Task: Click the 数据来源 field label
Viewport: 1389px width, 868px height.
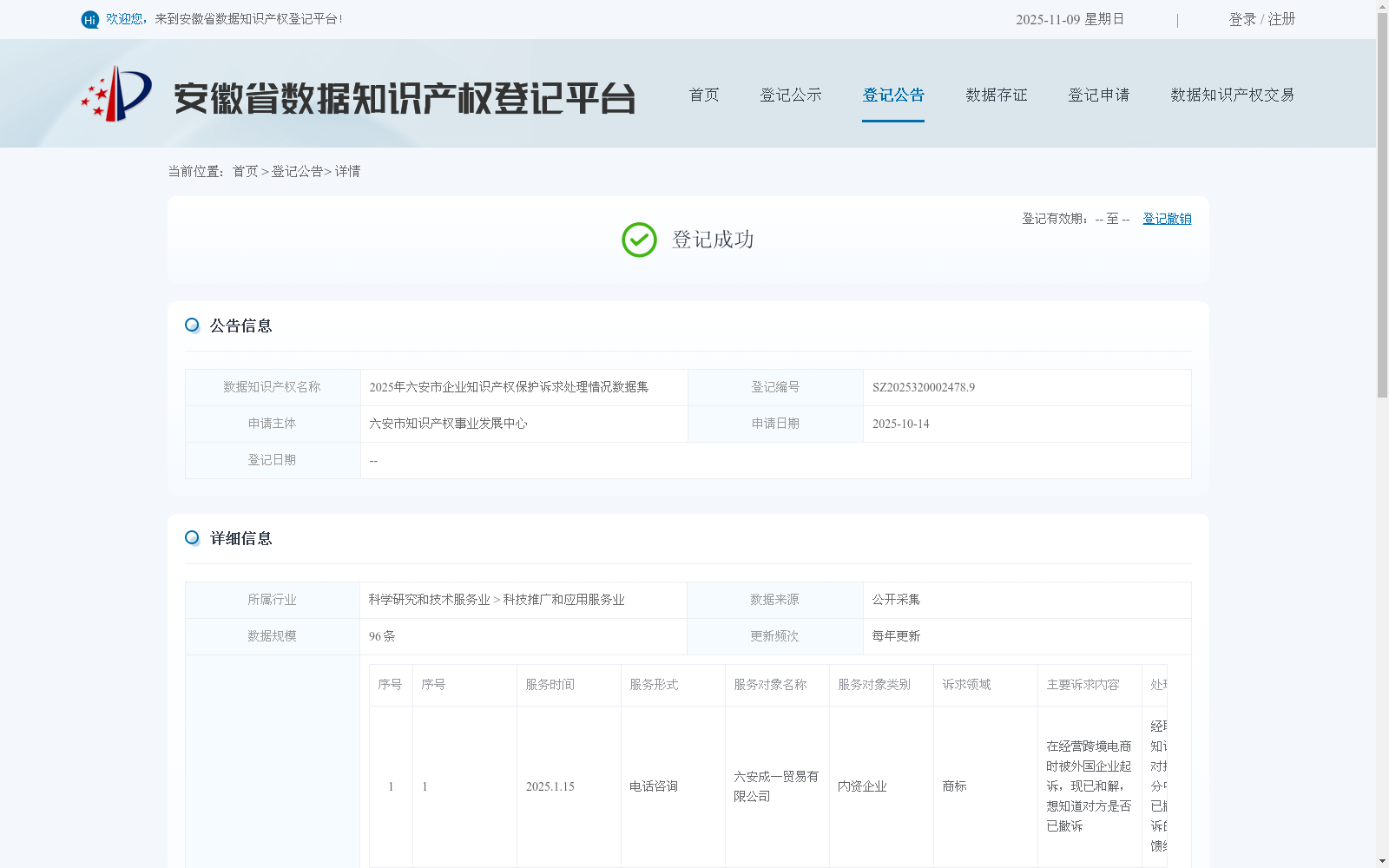Action: [x=774, y=600]
